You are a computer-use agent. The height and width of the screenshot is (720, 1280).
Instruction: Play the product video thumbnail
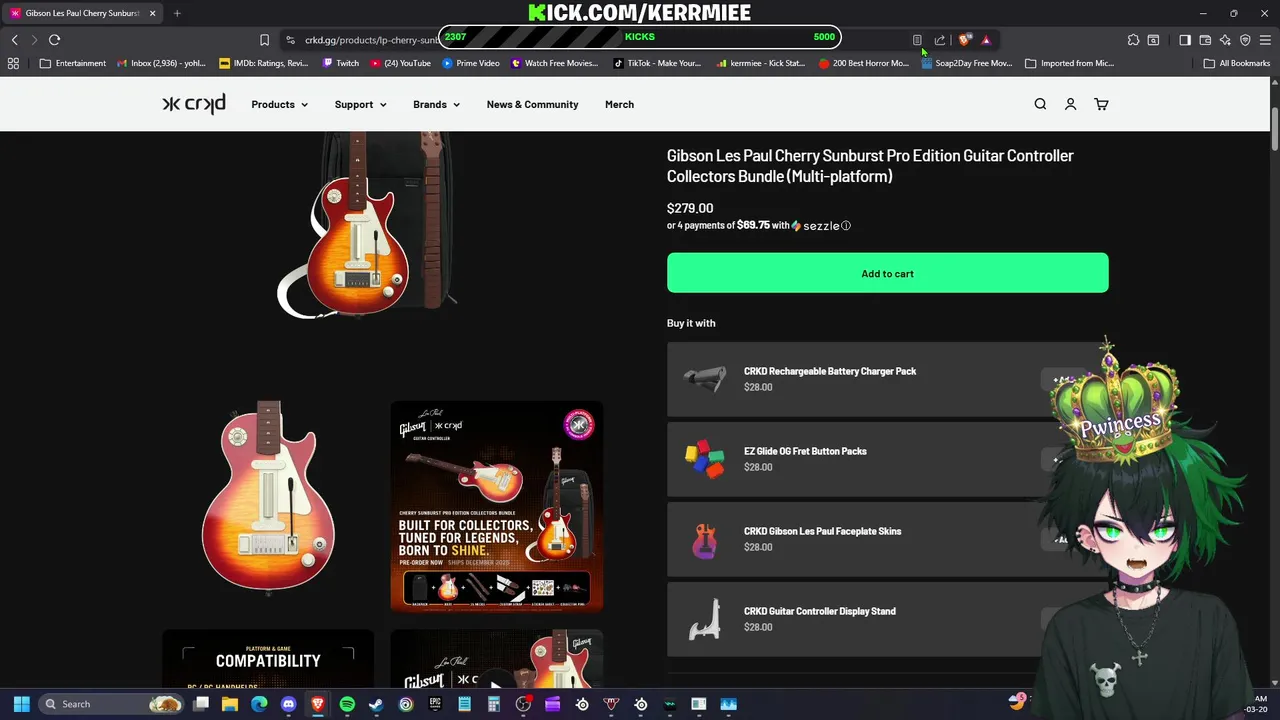click(497, 660)
